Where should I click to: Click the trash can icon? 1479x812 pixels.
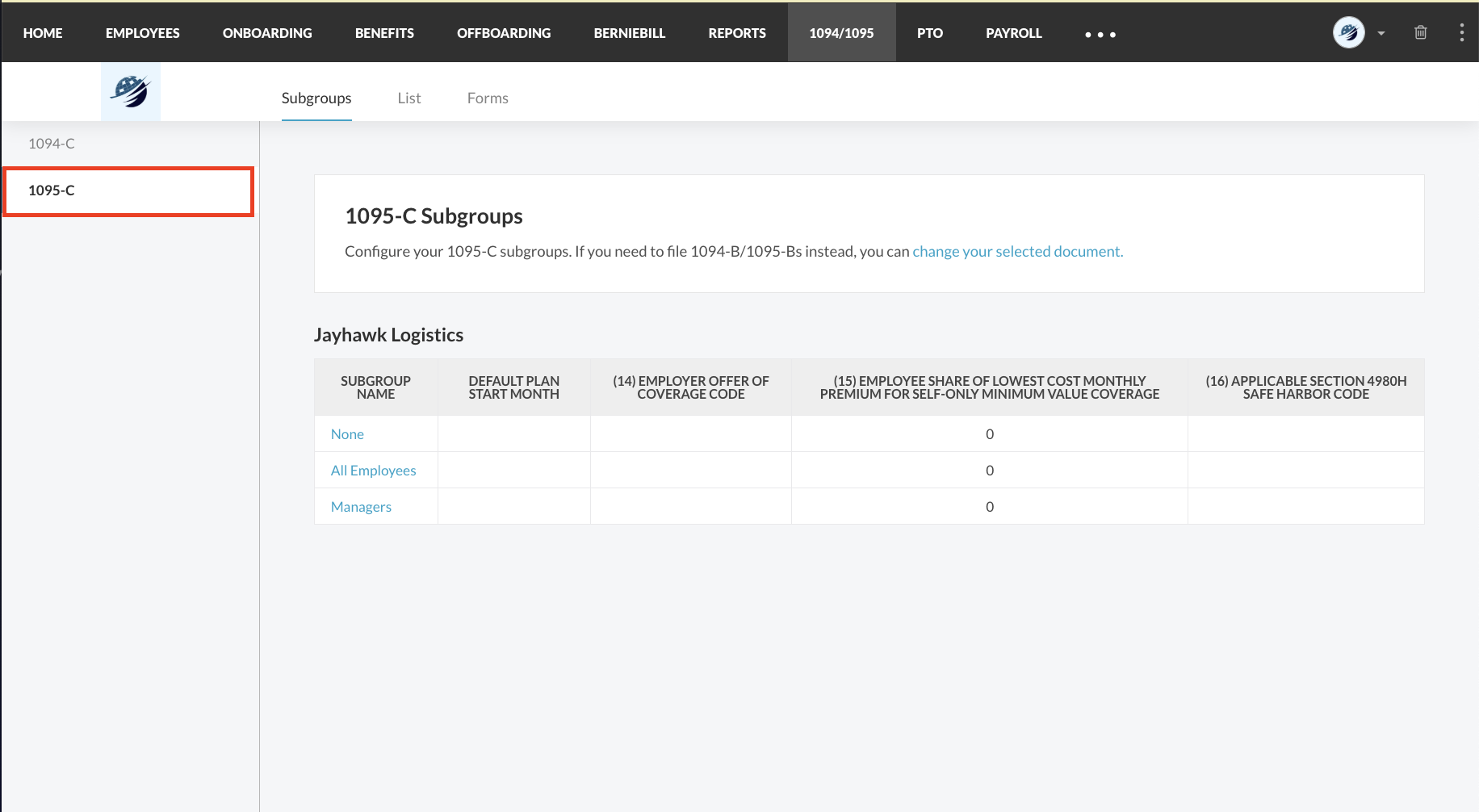tap(1420, 33)
